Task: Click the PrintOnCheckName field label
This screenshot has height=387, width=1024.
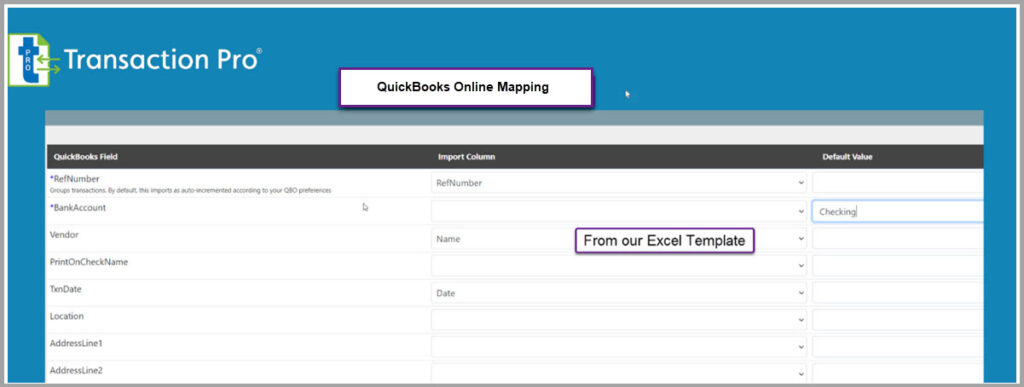Action: 89,262
